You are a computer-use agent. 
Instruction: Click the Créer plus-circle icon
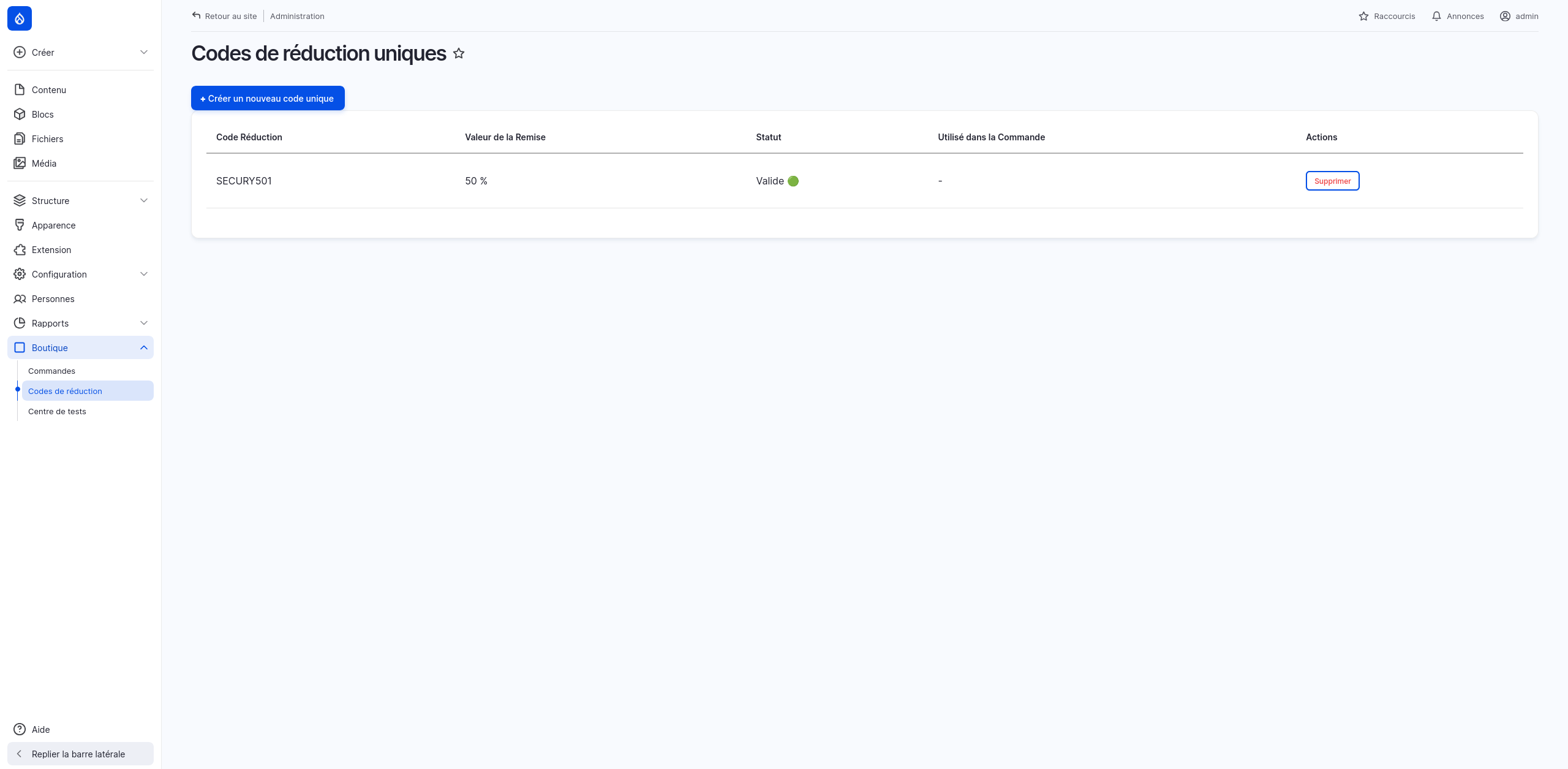click(20, 52)
